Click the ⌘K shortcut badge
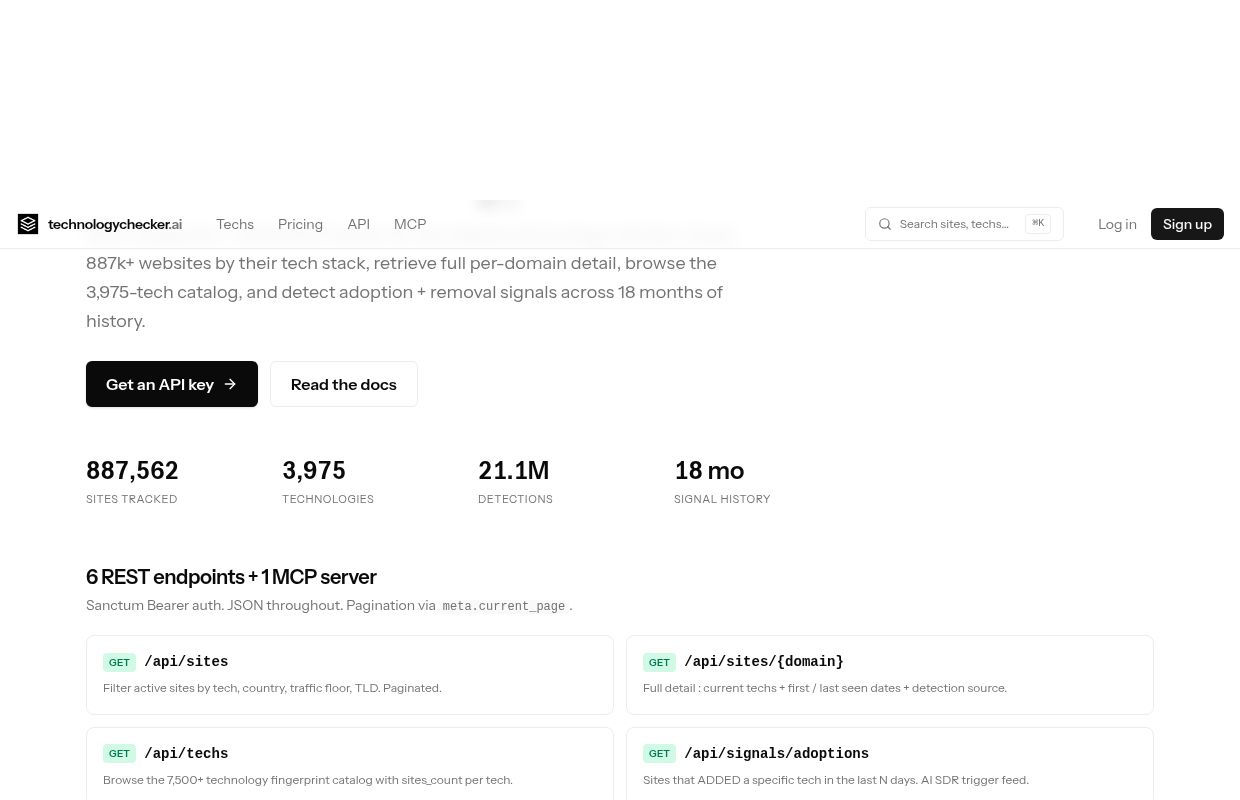Screen dimensions: 1240x800 coord(1038,224)
